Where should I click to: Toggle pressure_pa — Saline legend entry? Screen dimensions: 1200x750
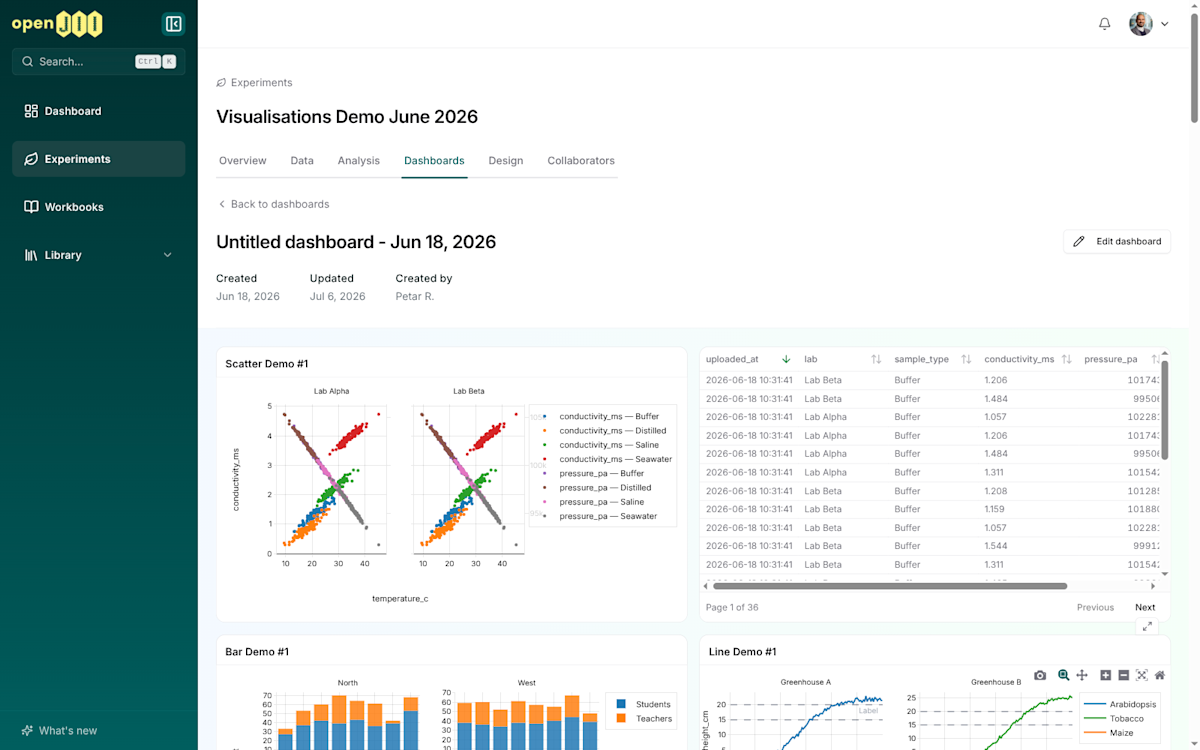coord(602,502)
